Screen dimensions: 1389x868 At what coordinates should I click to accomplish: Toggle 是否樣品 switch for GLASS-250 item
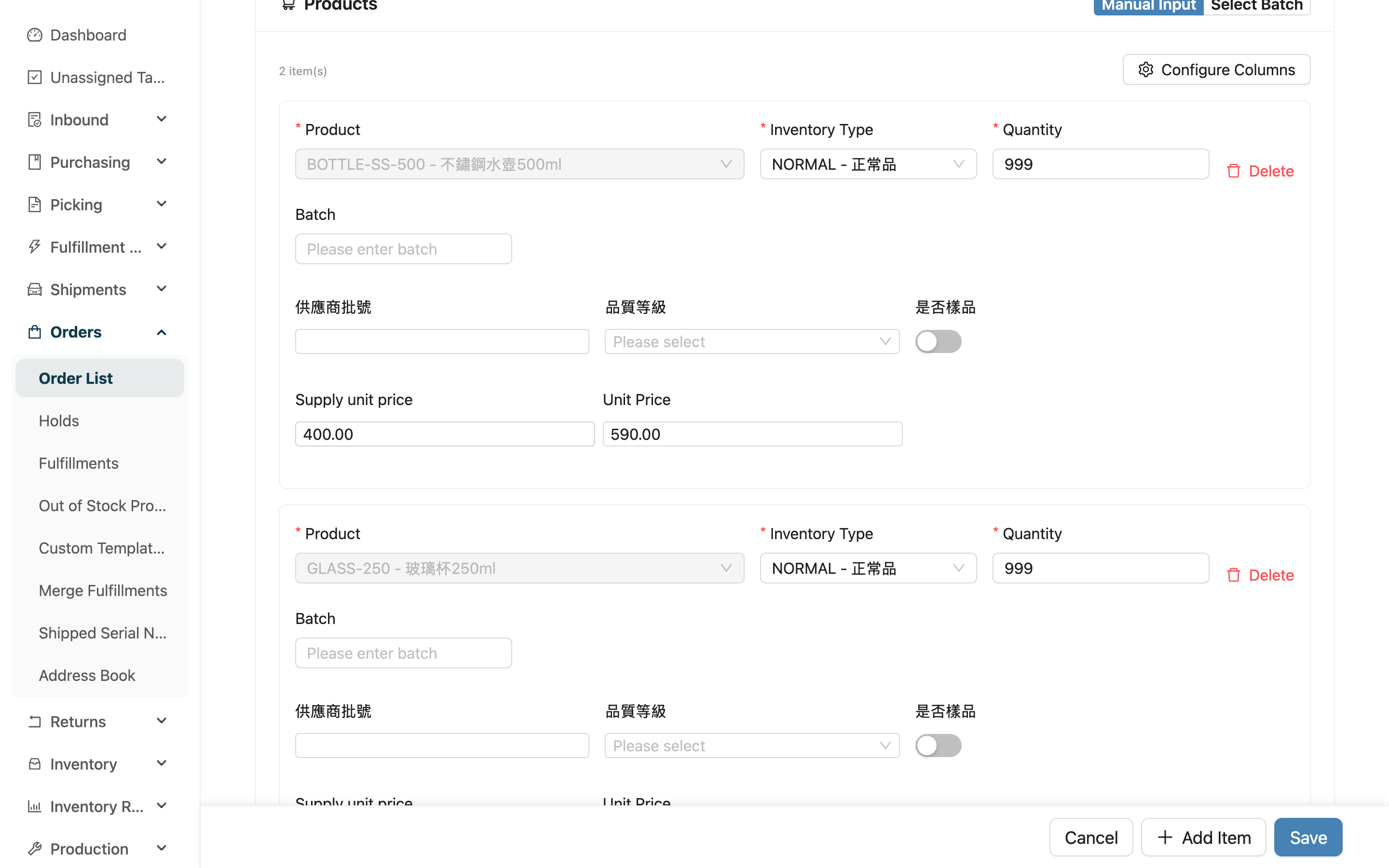tap(938, 746)
